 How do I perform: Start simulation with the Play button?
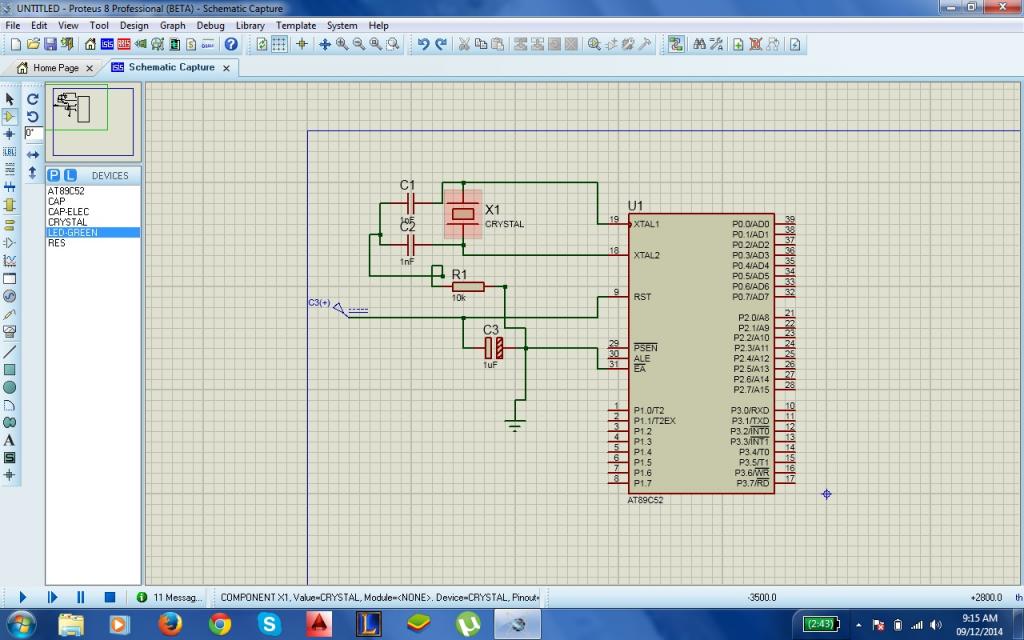pyautogui.click(x=22, y=597)
